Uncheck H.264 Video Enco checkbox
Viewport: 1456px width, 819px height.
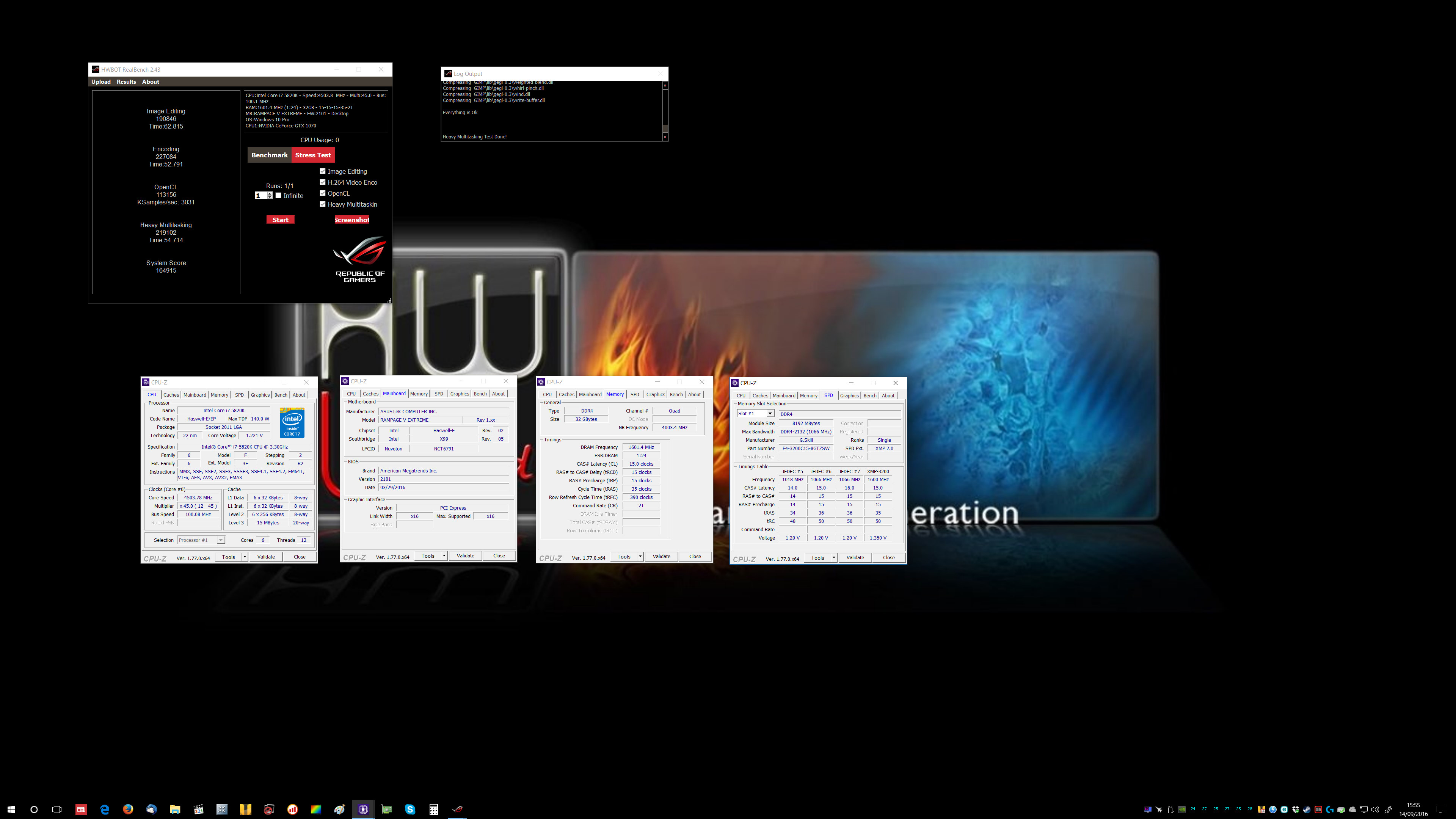[x=323, y=182]
